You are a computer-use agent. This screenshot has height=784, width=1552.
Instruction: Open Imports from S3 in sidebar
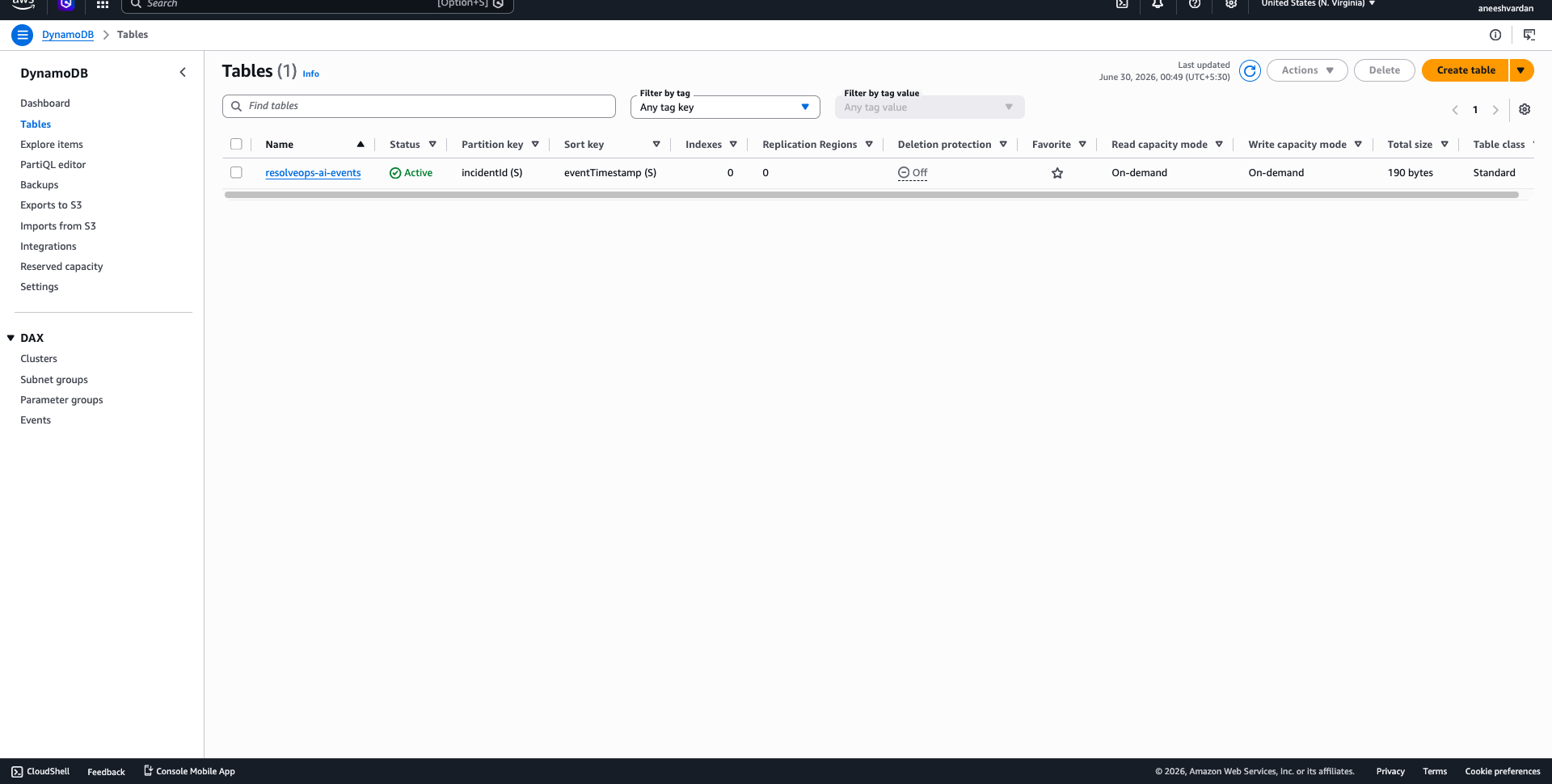tap(58, 226)
